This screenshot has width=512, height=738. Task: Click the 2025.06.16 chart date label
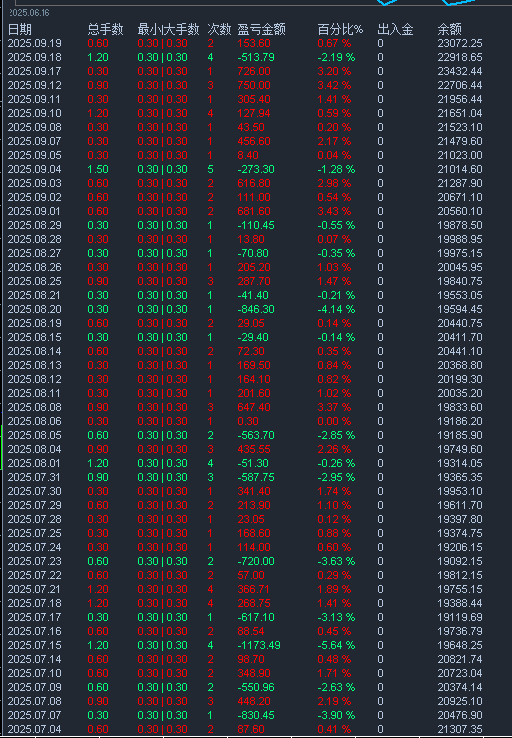point(29,13)
